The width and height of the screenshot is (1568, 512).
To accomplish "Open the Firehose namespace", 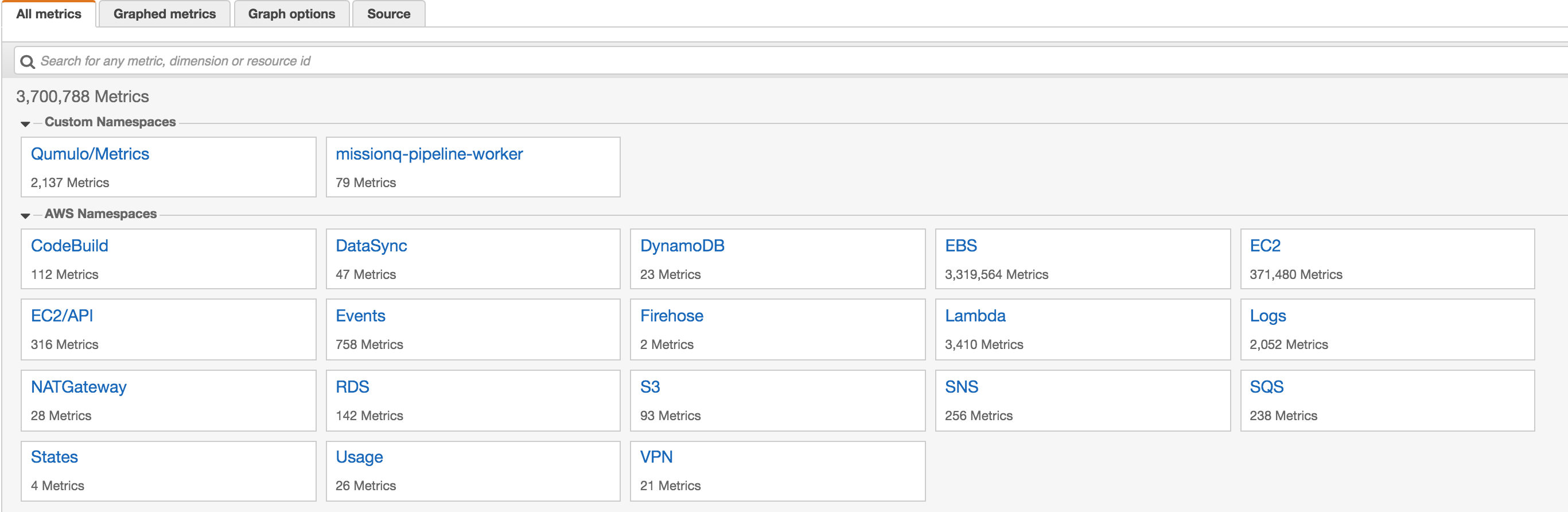I will coord(671,316).
